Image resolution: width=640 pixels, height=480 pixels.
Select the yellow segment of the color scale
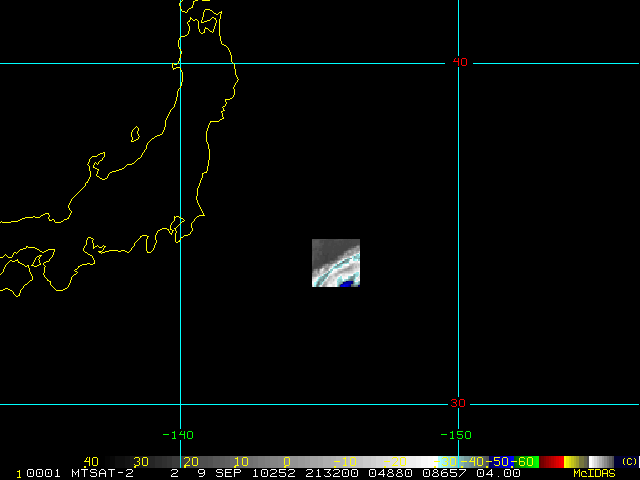coord(575,461)
